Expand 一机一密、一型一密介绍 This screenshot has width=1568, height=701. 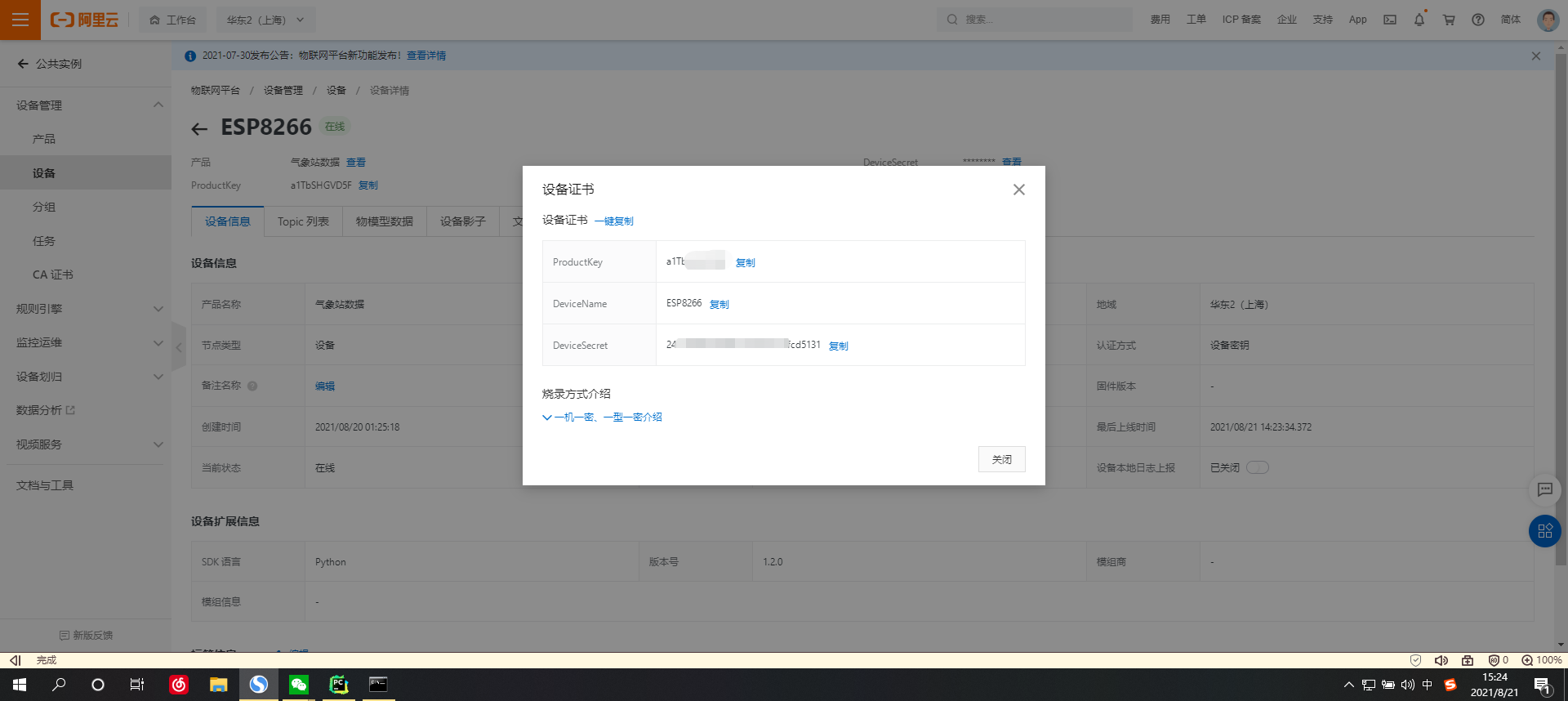[x=603, y=417]
